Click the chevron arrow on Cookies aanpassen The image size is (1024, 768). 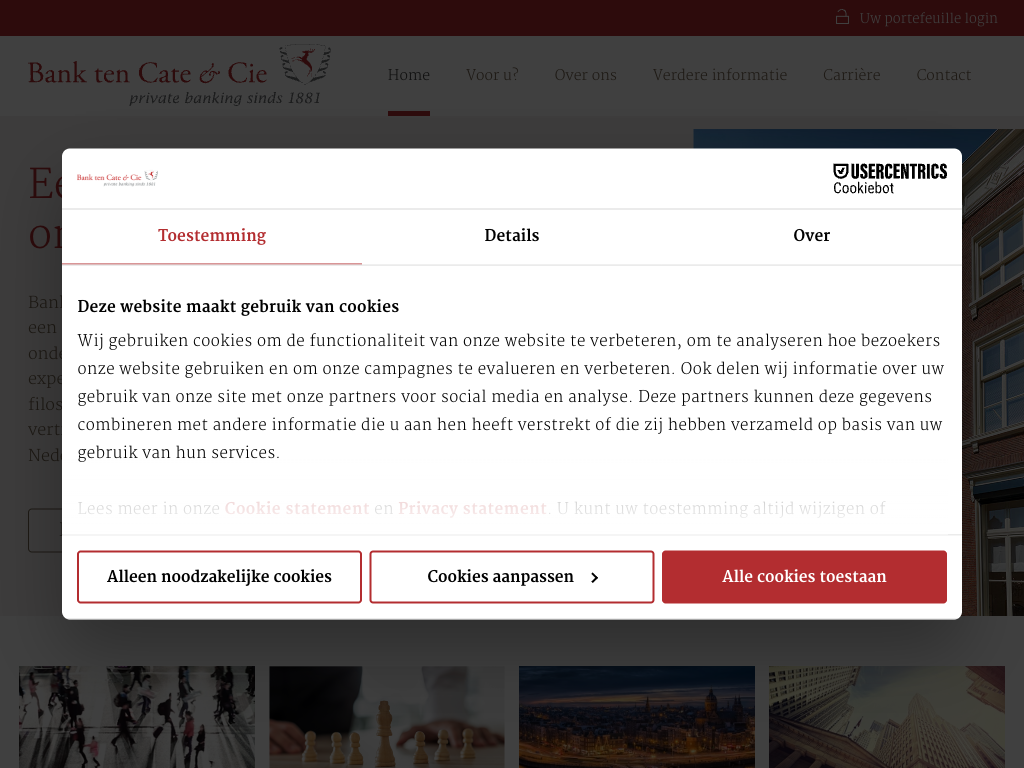594,578
